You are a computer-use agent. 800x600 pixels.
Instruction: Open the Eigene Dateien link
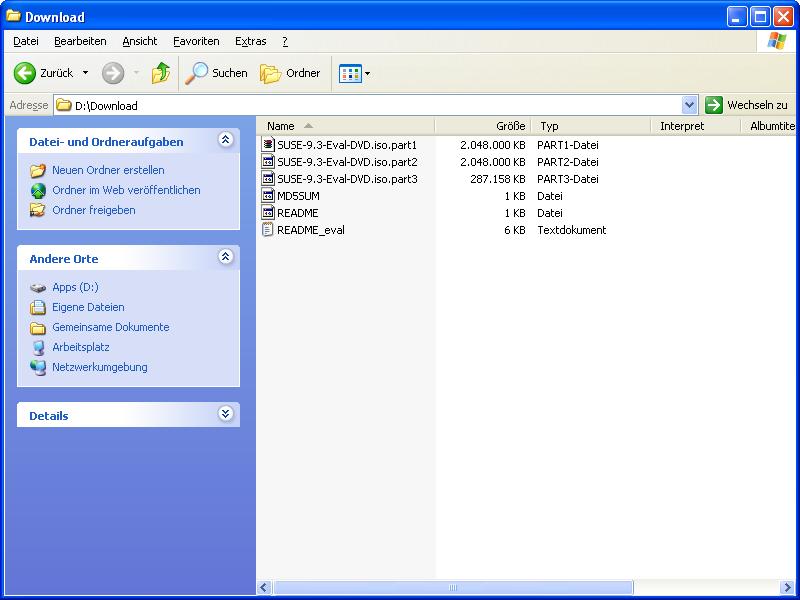[x=88, y=307]
